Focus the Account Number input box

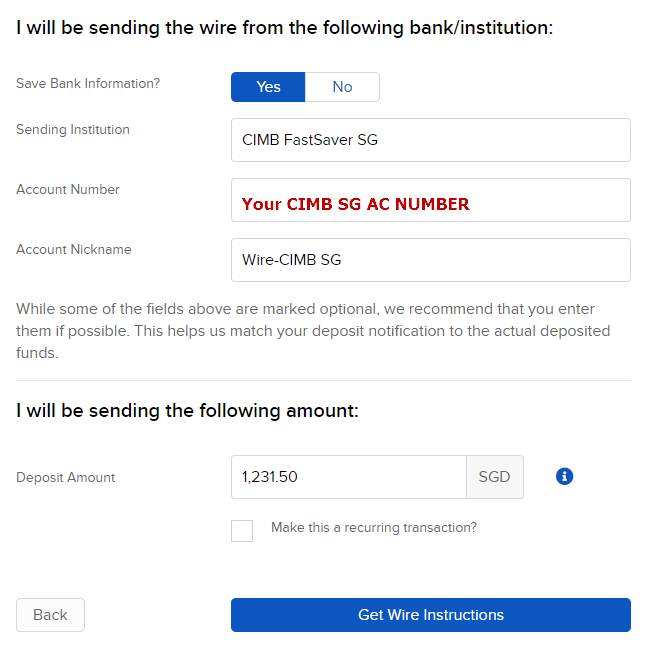(x=431, y=200)
